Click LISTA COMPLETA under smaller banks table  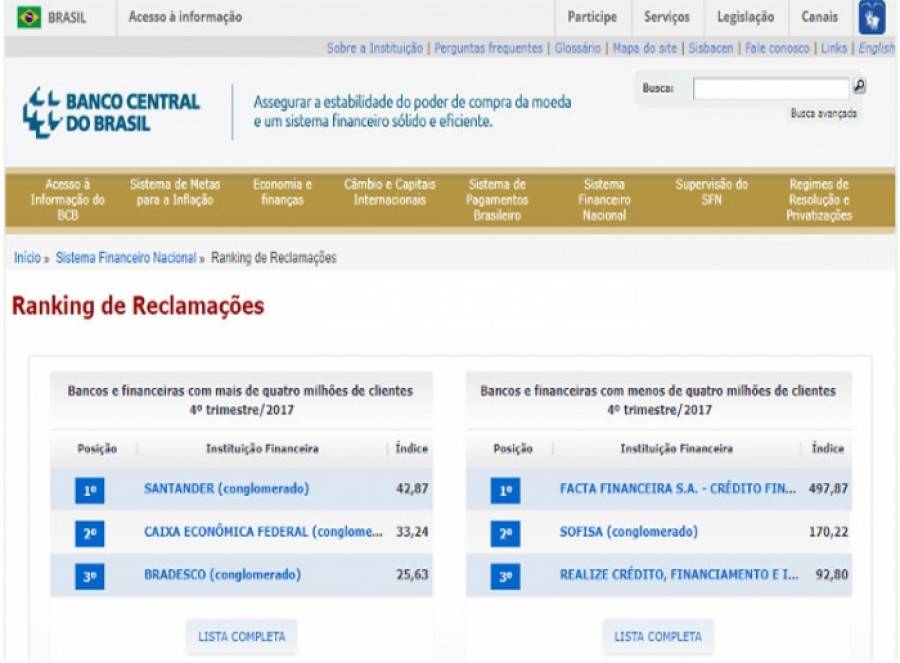(658, 637)
